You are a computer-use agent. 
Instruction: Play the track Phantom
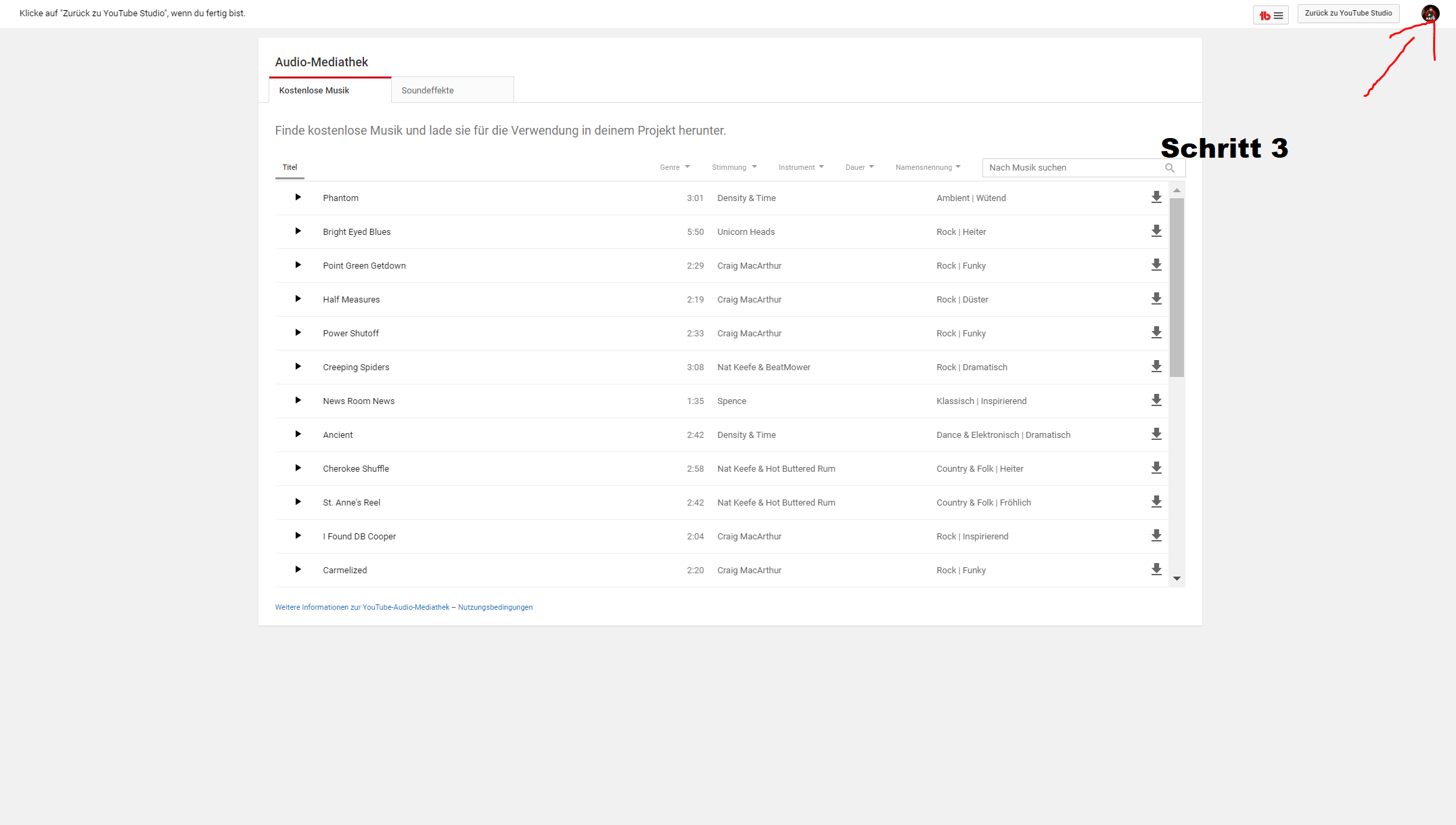tap(298, 198)
